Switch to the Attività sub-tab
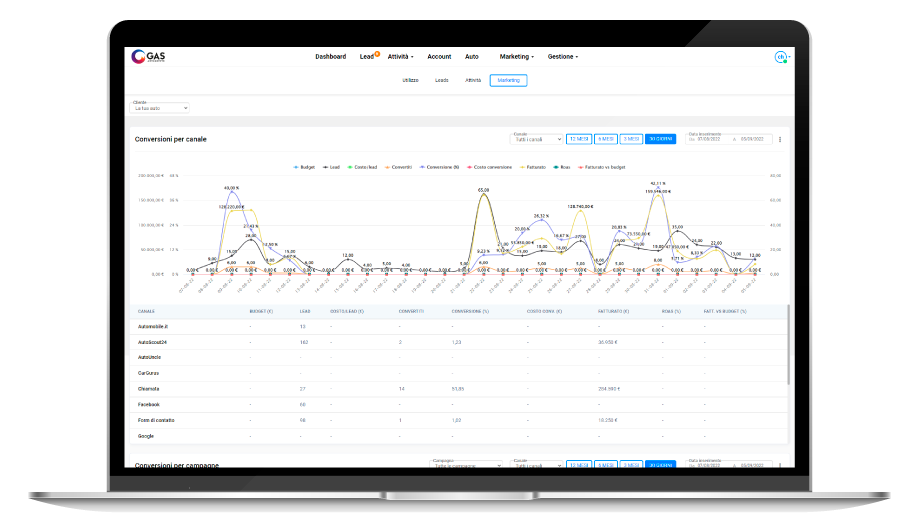Screen dimensions: 918x527 pos(473,80)
